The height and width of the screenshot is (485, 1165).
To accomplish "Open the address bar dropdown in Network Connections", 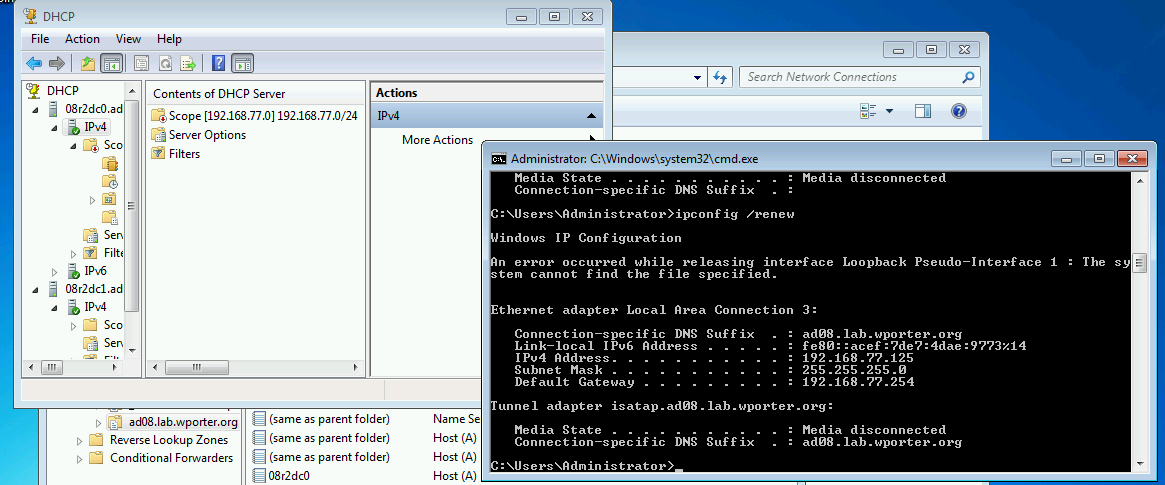I will point(697,77).
